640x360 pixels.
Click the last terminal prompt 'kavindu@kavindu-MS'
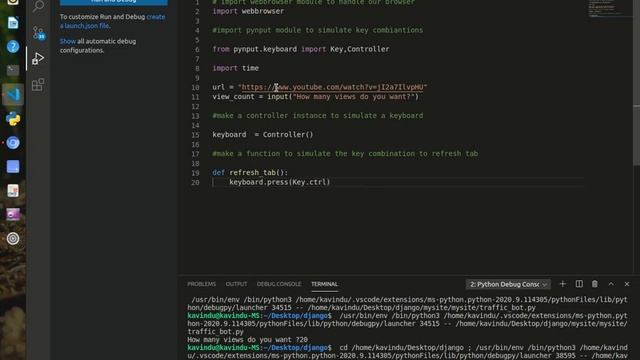pyautogui.click(x=223, y=348)
